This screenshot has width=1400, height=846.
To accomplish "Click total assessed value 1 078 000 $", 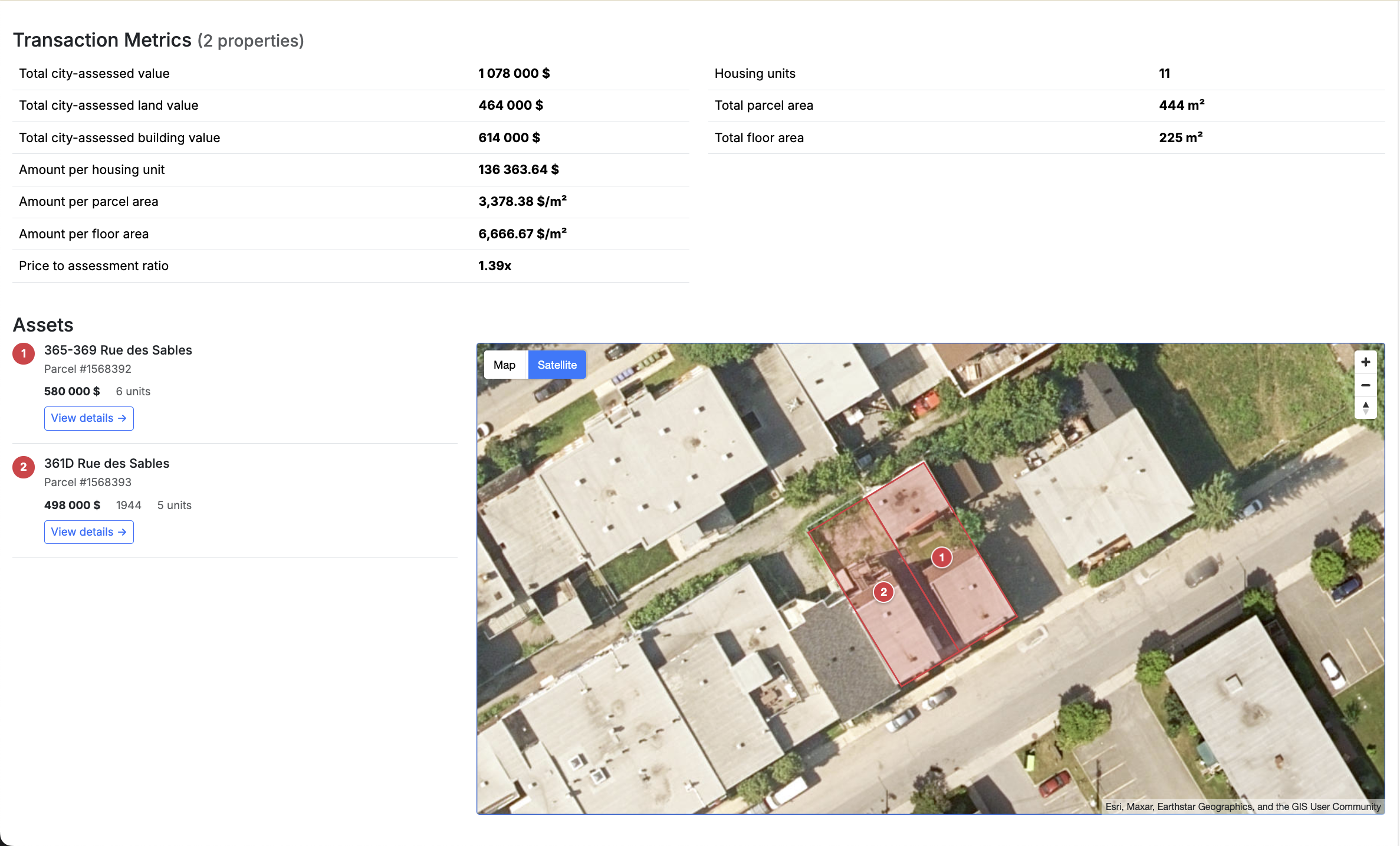I will click(x=514, y=73).
